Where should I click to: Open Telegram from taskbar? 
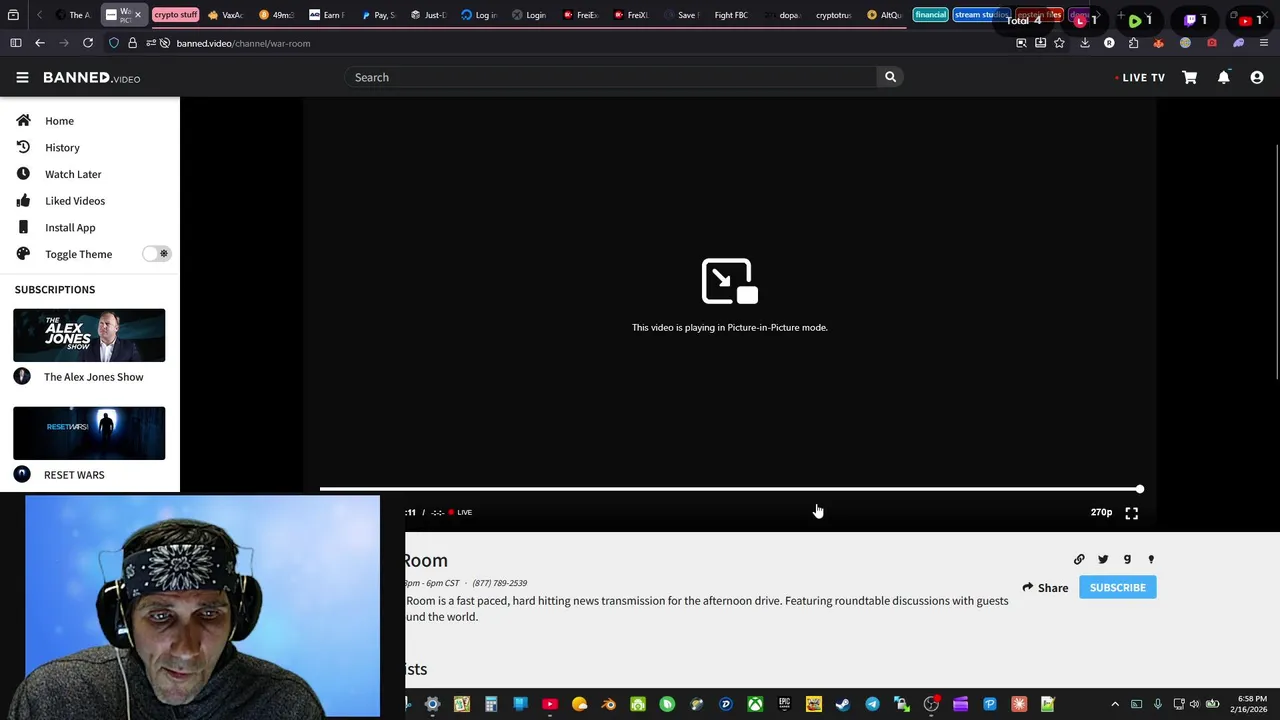pos(872,705)
